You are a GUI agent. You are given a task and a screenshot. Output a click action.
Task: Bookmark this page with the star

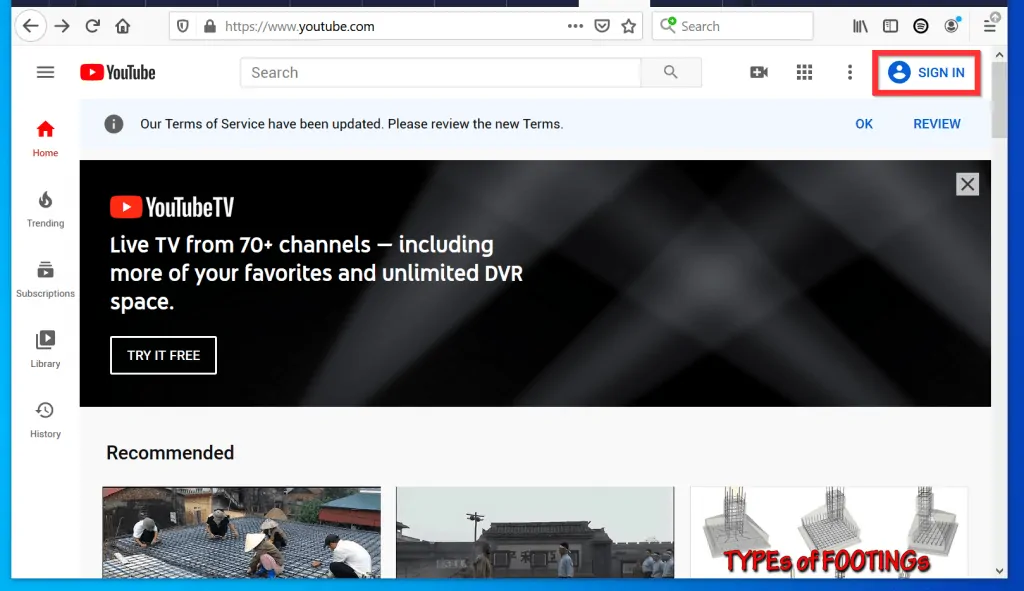(x=629, y=26)
